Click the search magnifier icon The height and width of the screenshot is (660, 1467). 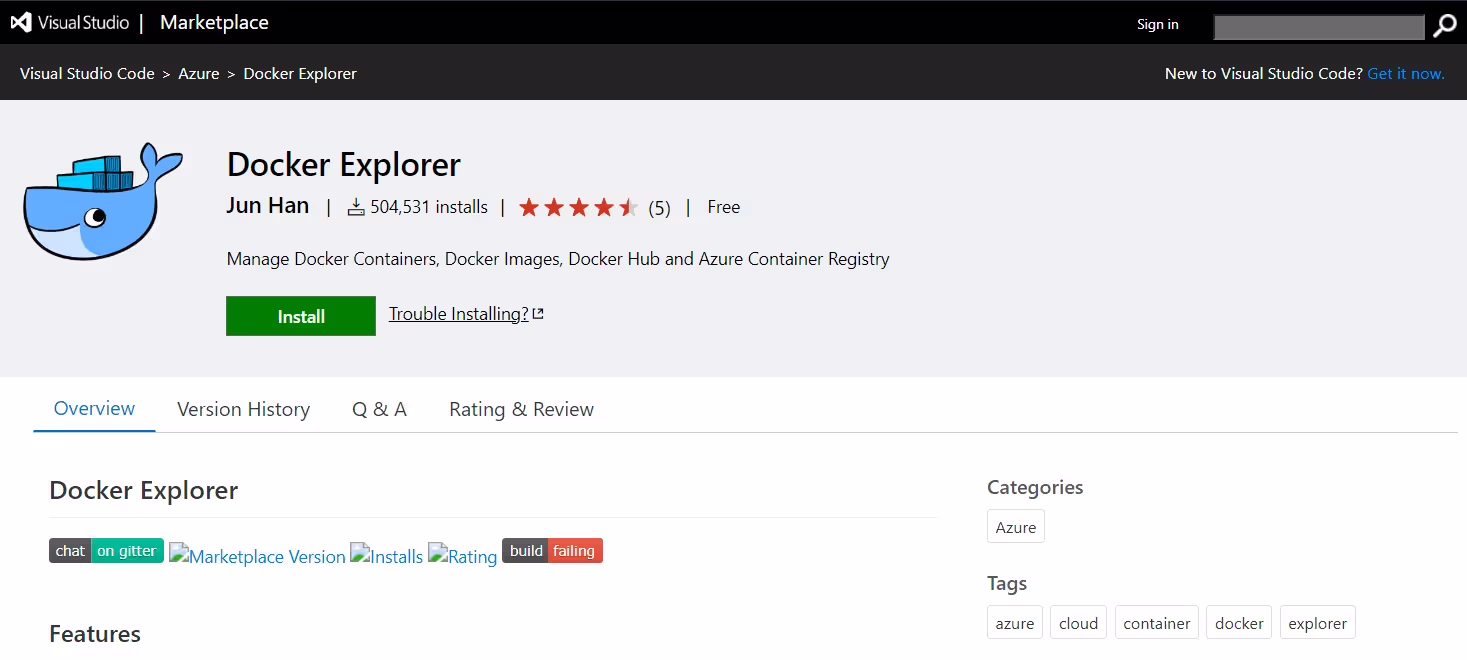pyautogui.click(x=1444, y=27)
